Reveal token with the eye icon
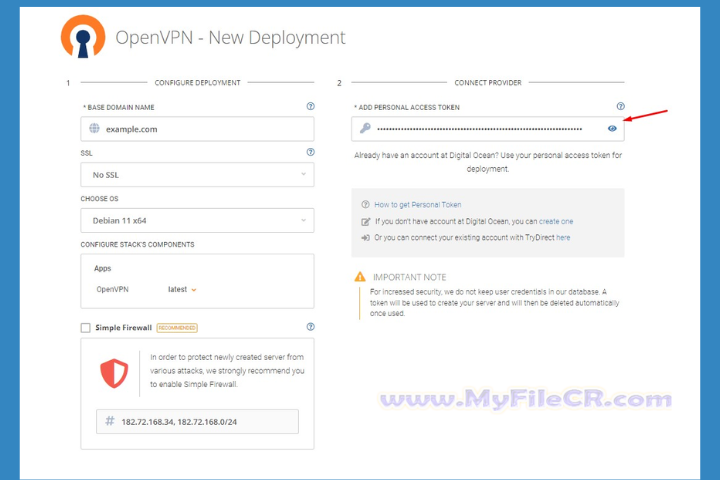The image size is (720, 480). [612, 128]
